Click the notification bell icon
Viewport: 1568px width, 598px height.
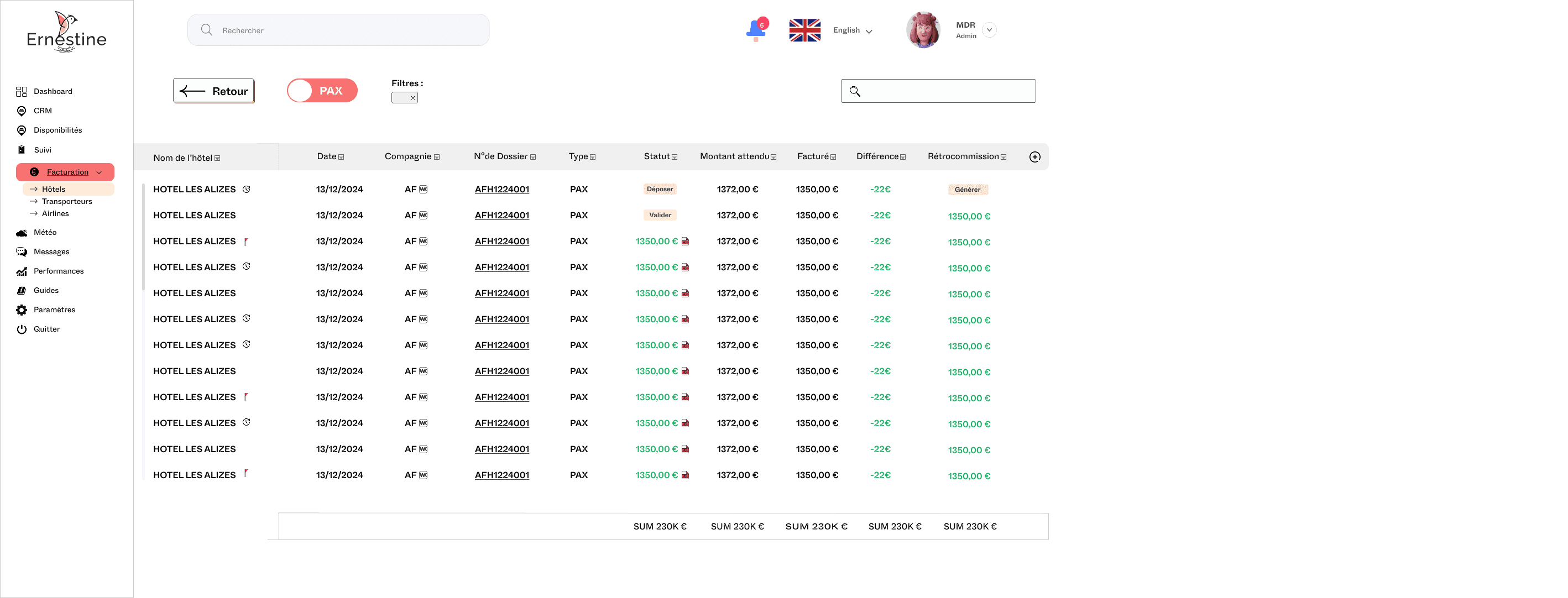[x=755, y=30]
